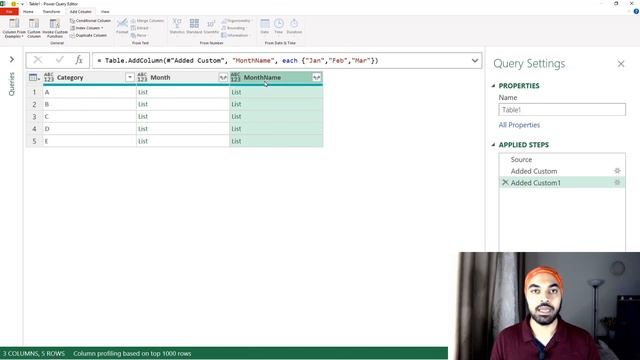Open the Index Column dropdown
Image resolution: width=640 pixels, height=360 pixels.
pyautogui.click(x=87, y=28)
